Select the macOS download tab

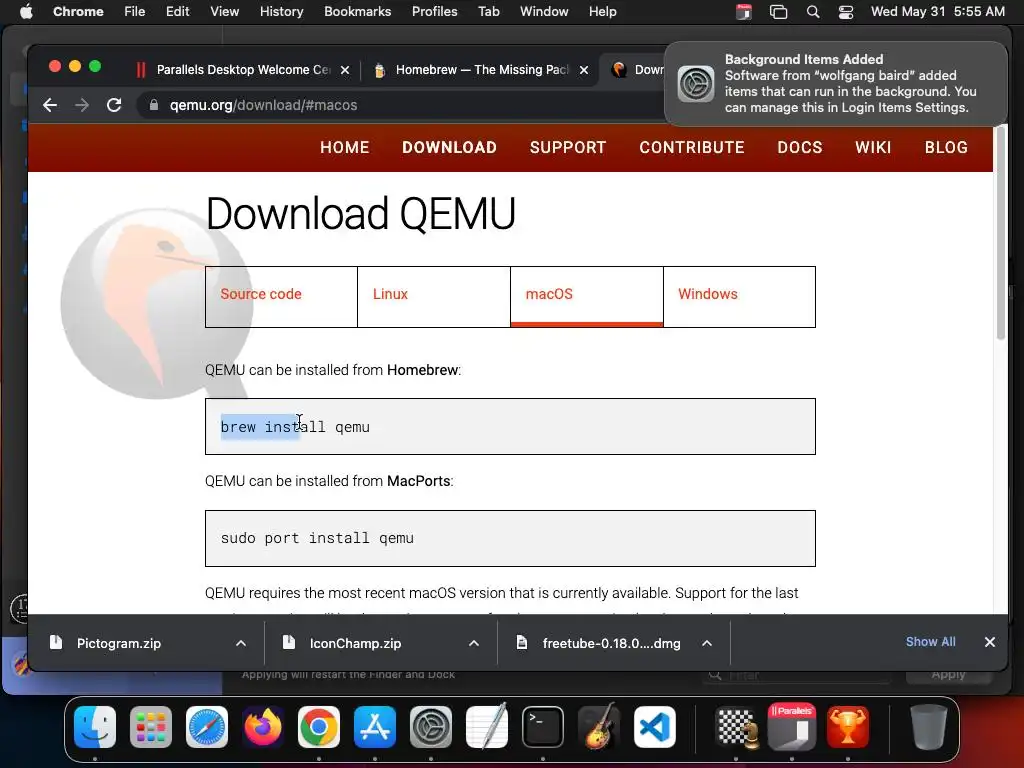[586, 296]
